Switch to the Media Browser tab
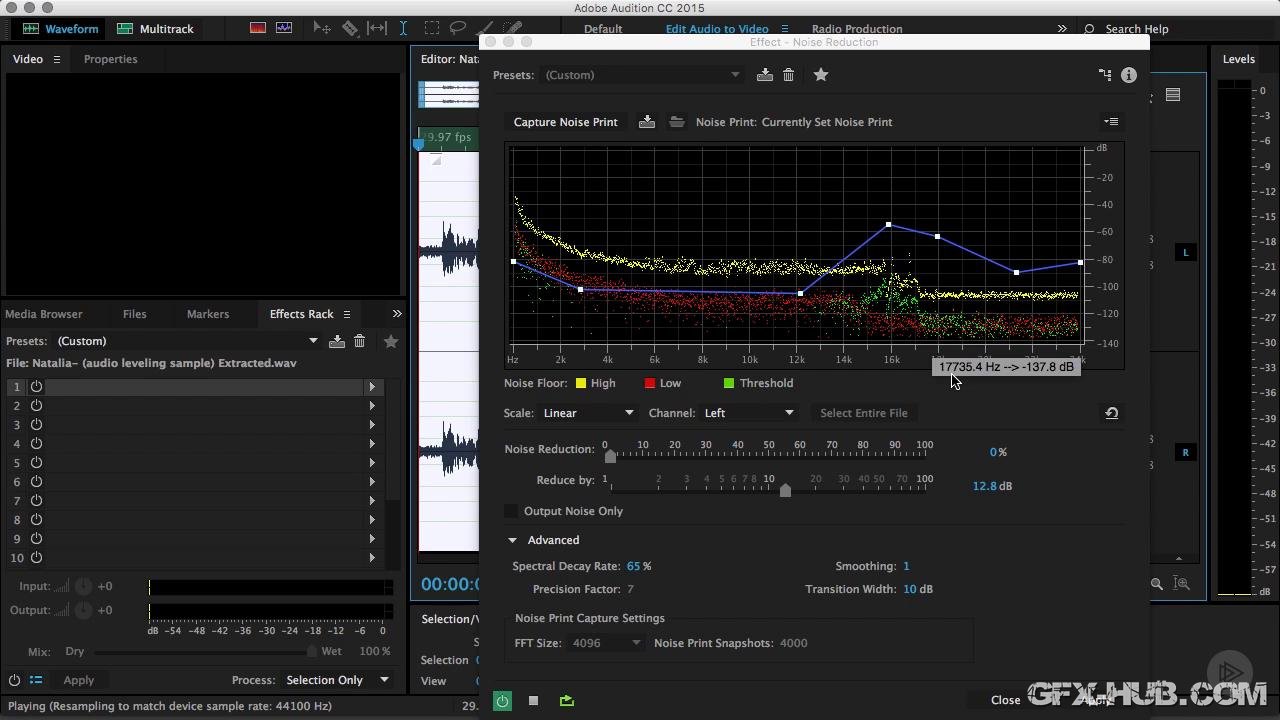Viewport: 1280px width, 720px height. 44,314
